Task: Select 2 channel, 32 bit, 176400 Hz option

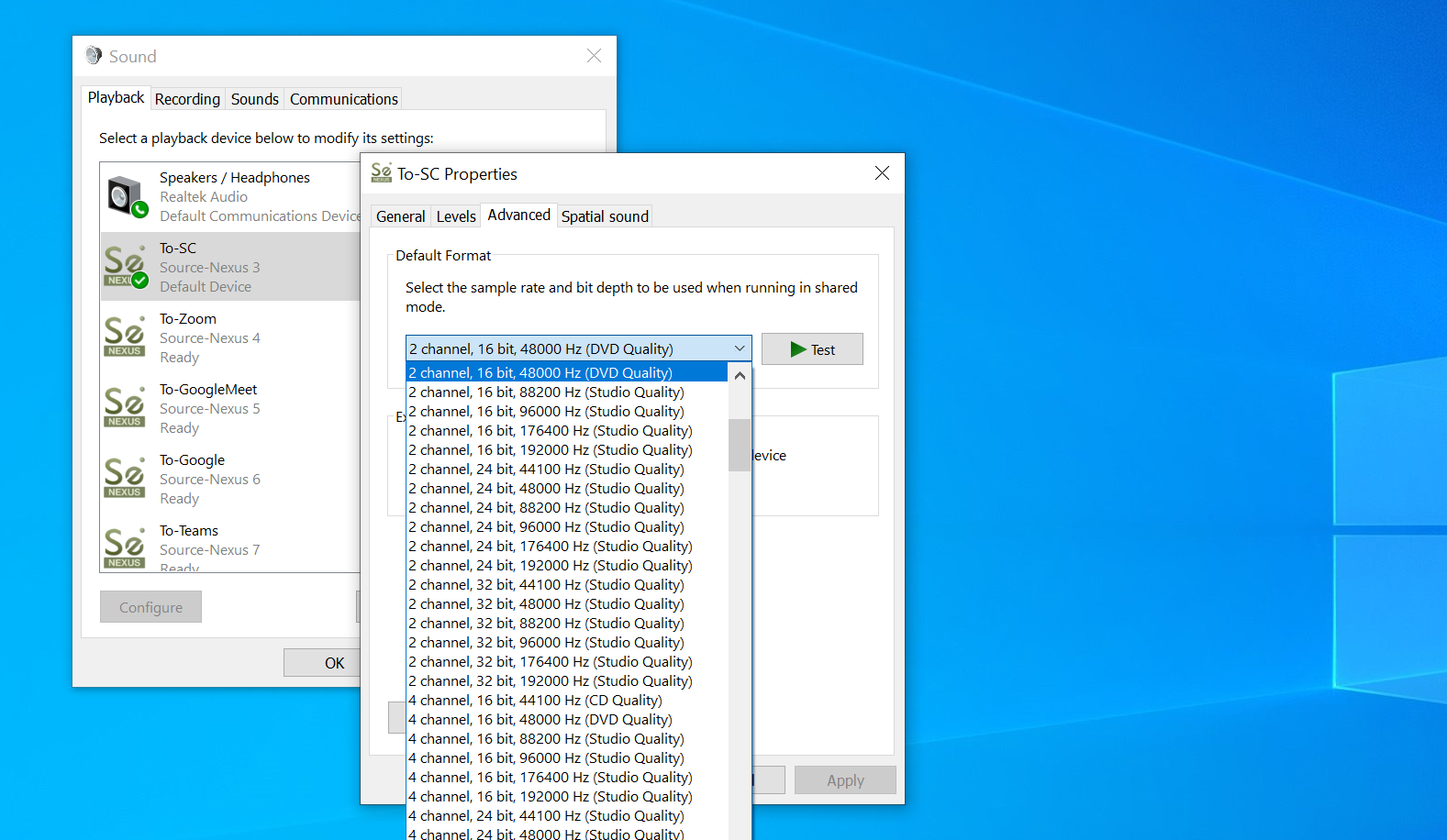Action: [567, 661]
